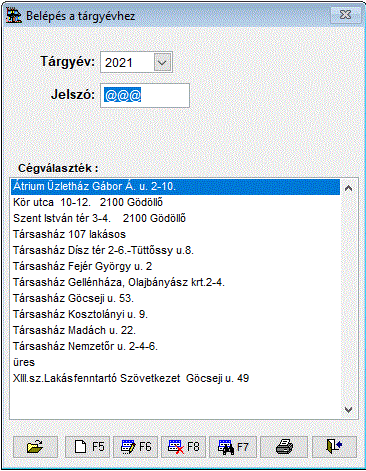Click the open folder icon button

[35, 446]
